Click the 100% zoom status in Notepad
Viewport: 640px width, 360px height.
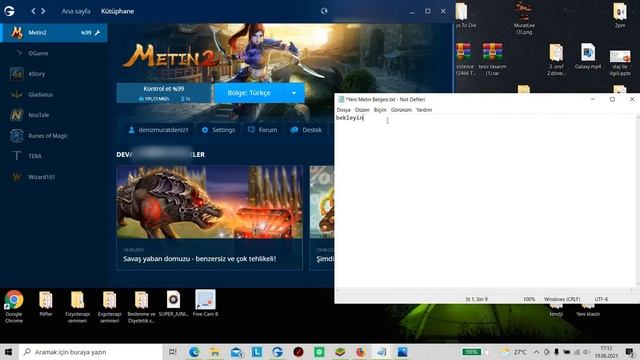pyautogui.click(x=529, y=299)
